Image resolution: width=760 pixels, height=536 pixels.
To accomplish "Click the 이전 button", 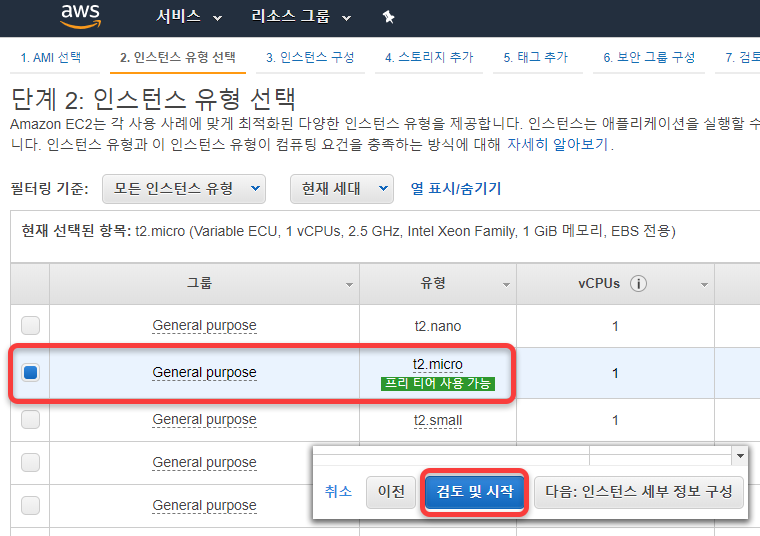I will (x=391, y=492).
